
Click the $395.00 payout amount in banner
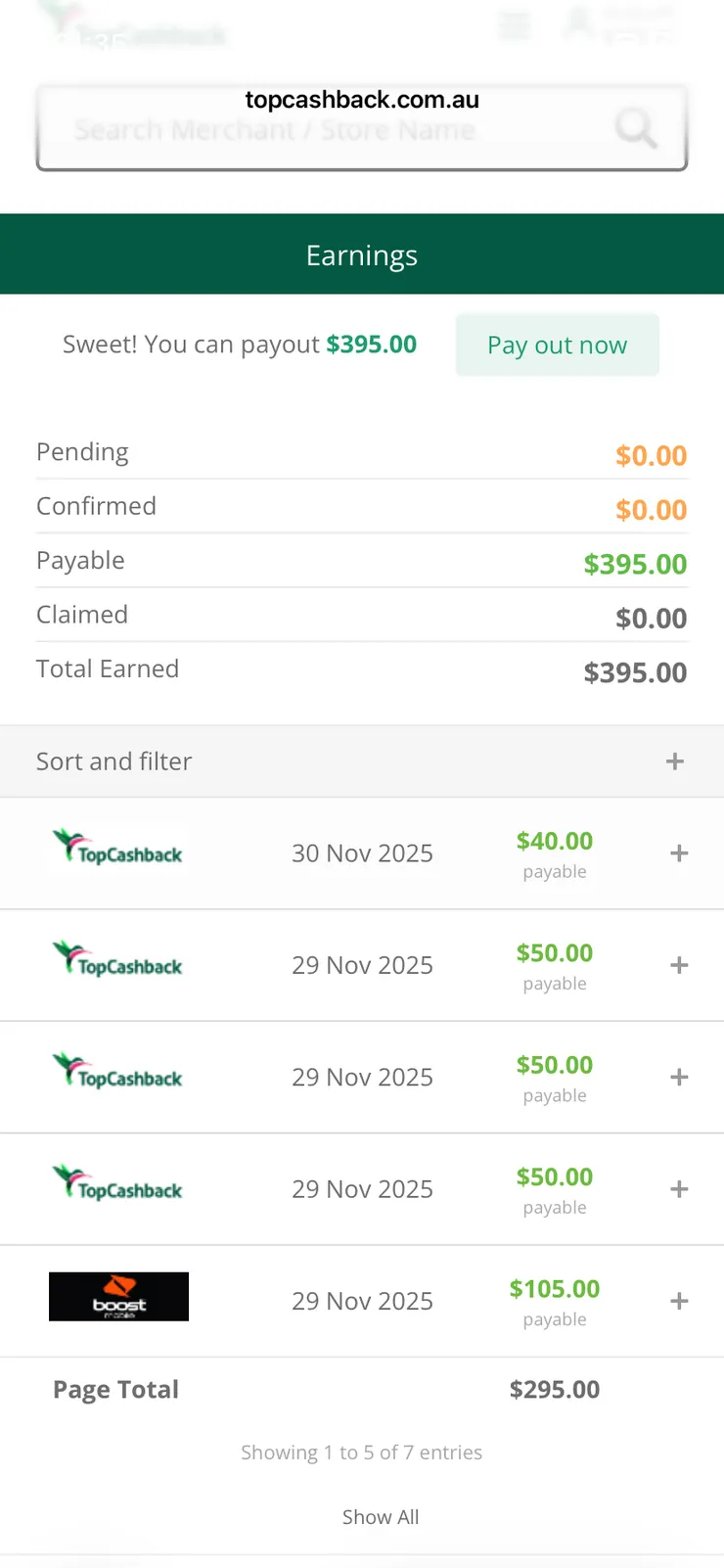372,345
